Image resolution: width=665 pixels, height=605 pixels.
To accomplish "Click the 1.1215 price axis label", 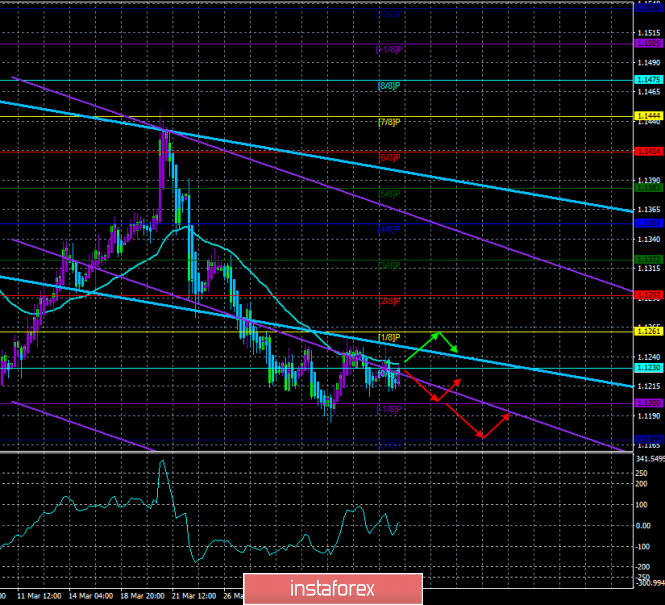I will click(x=649, y=387).
